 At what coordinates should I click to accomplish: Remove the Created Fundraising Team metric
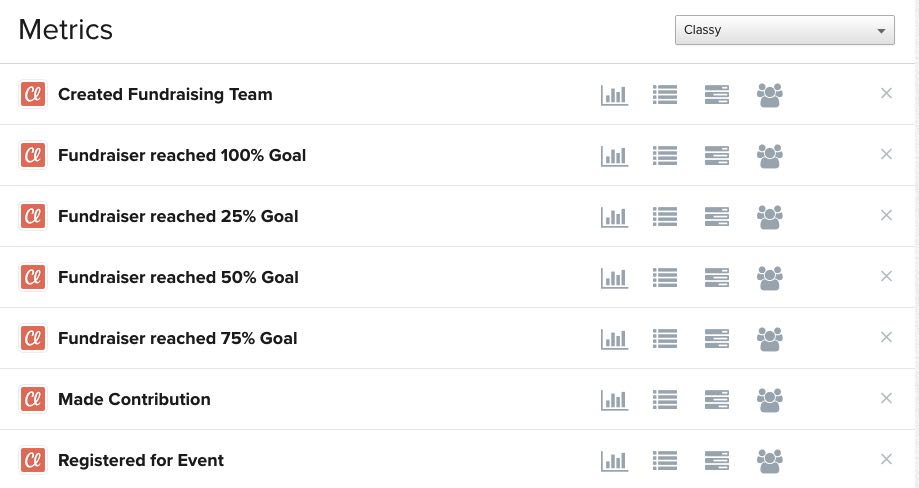point(886,94)
